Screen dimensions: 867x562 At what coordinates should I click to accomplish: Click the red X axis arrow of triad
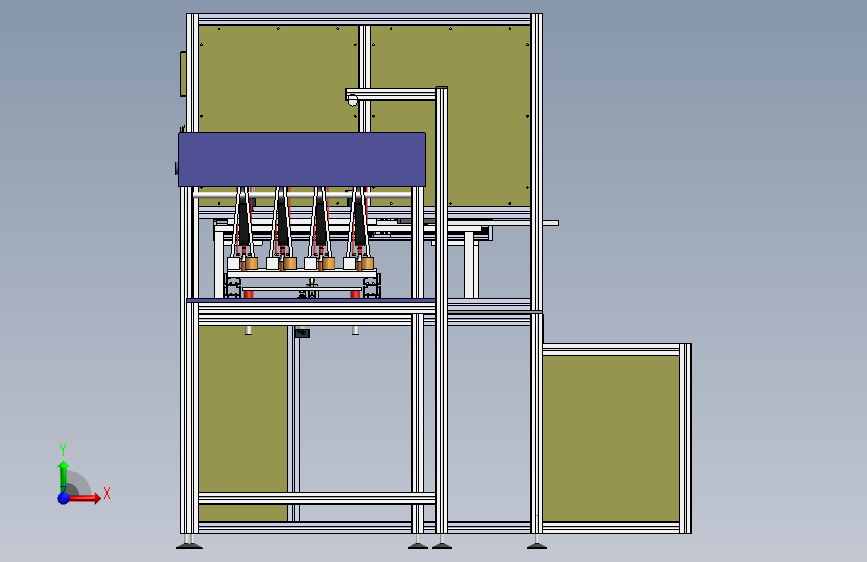tap(86, 498)
